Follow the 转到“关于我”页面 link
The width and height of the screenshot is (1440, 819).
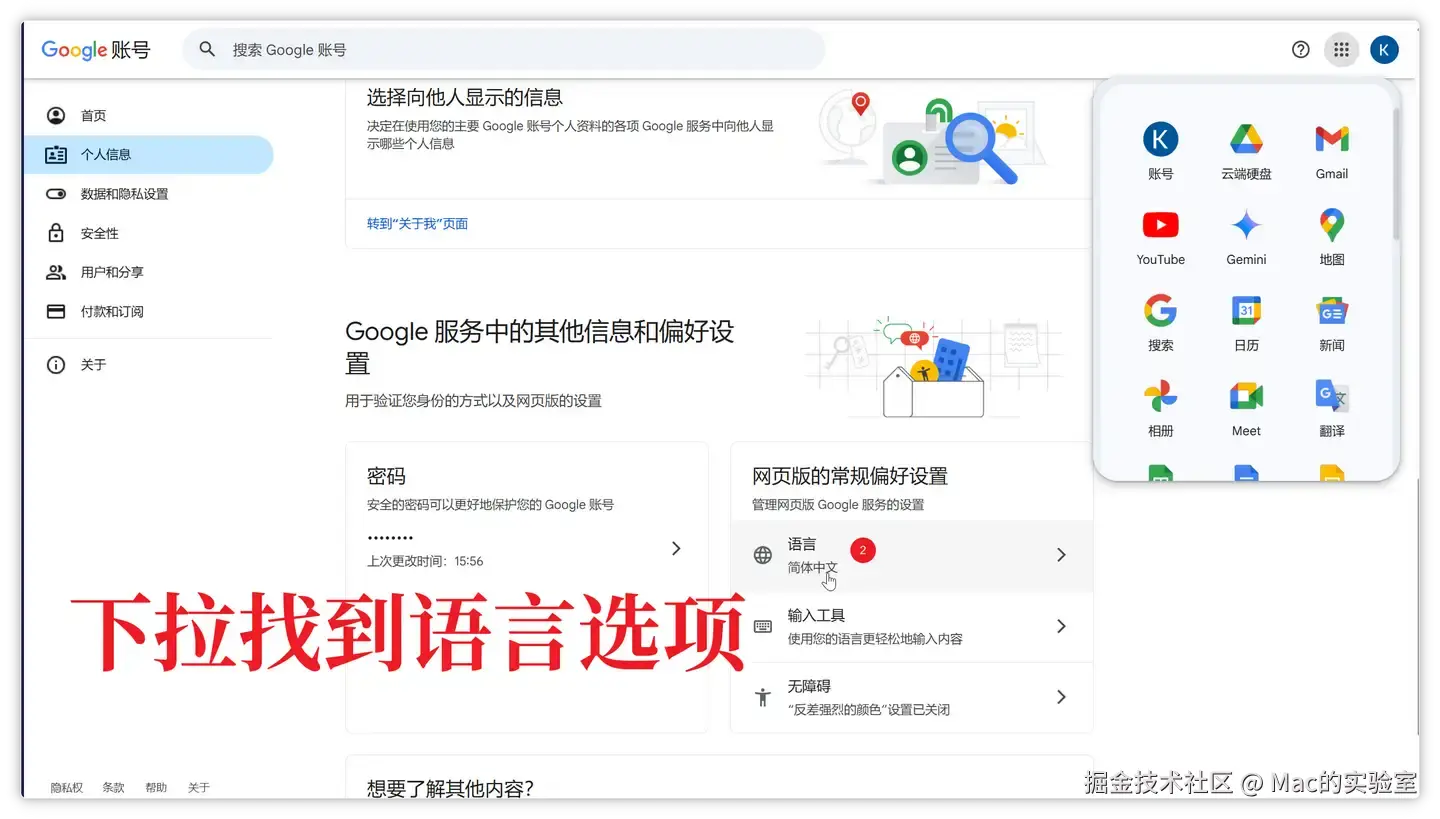pyautogui.click(x=417, y=224)
